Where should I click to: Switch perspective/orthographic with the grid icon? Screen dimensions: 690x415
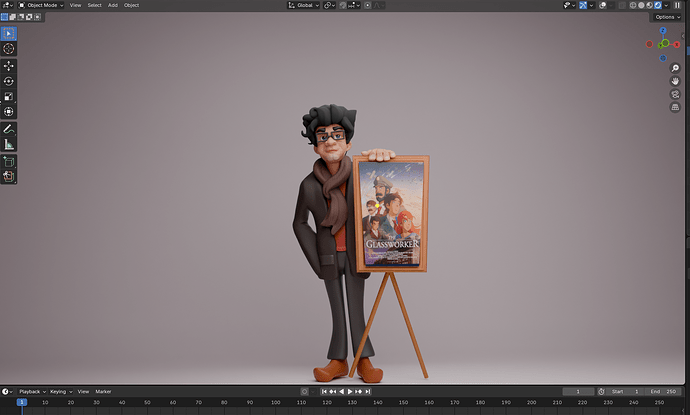tap(675, 107)
